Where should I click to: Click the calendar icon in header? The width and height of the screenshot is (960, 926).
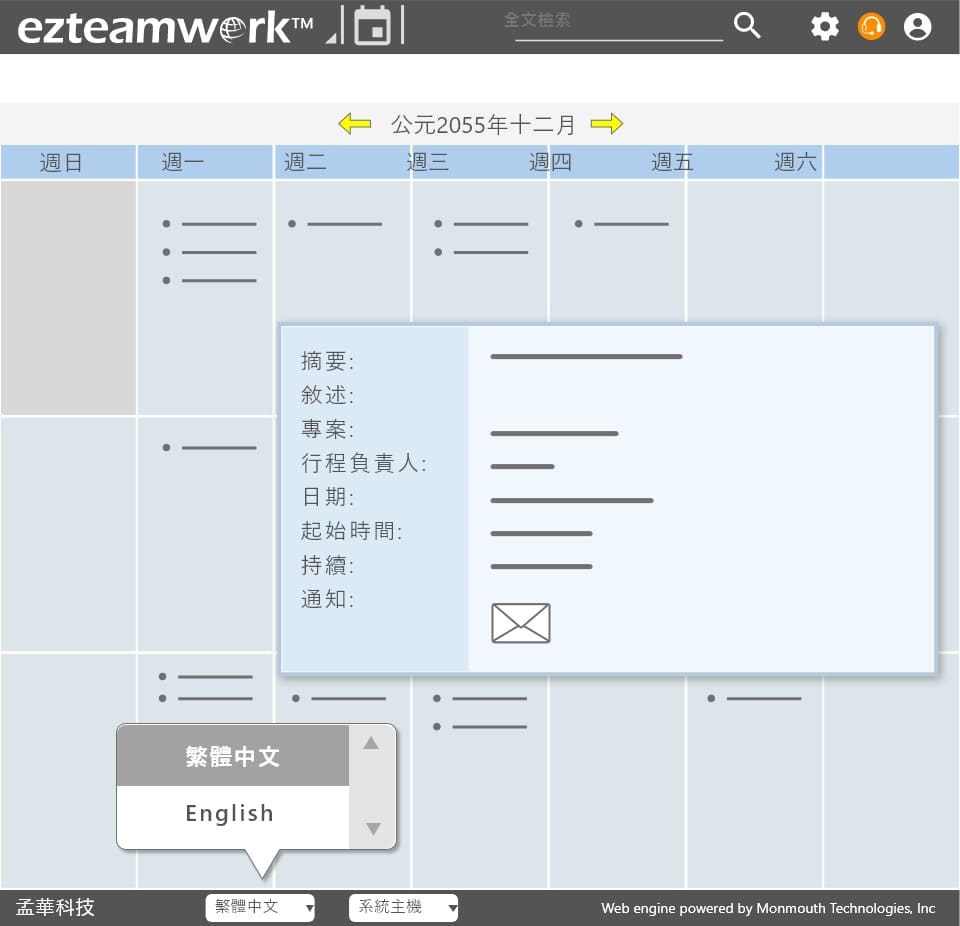372,26
